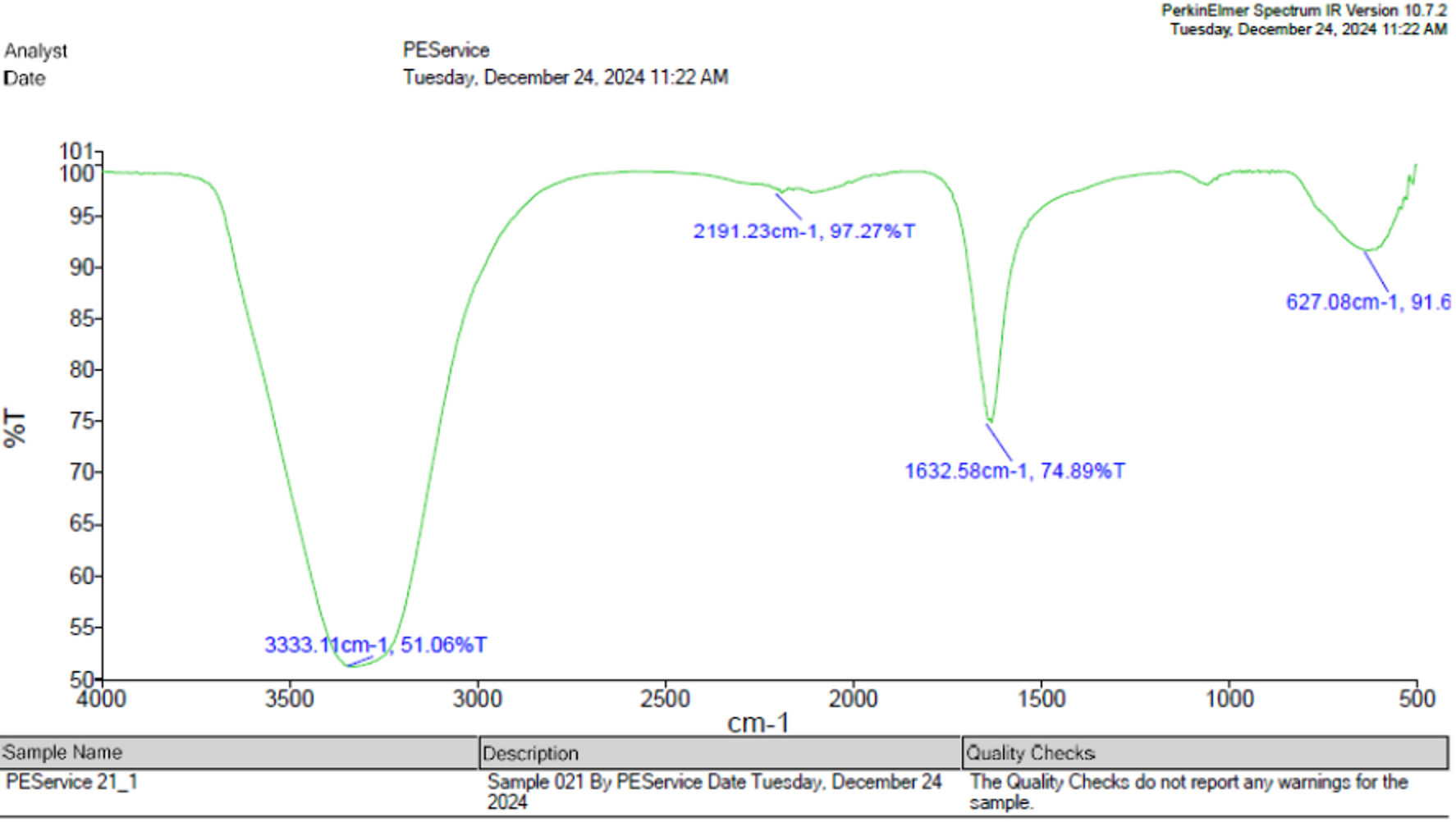This screenshot has width=1456, height=822.
Task: Click the date value next to Date label
Action: coord(565,78)
